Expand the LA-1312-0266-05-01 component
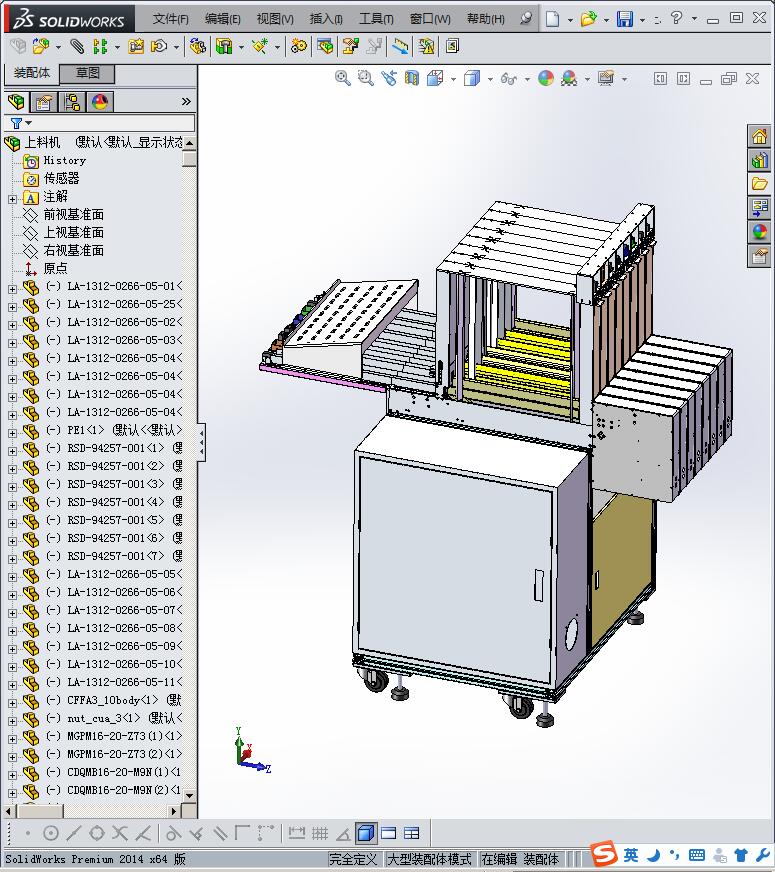The width and height of the screenshot is (775, 872). pos(12,289)
